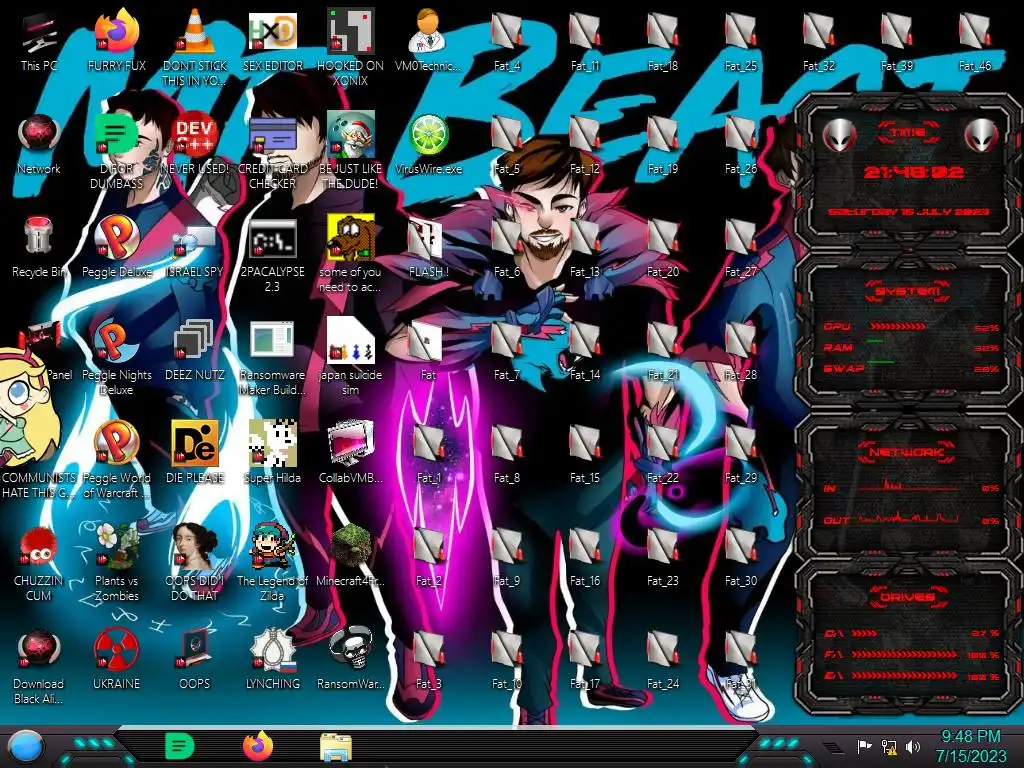Open the CREDIT CARD CHECKER icon
Screen dimensions: 1024x768
(272, 135)
